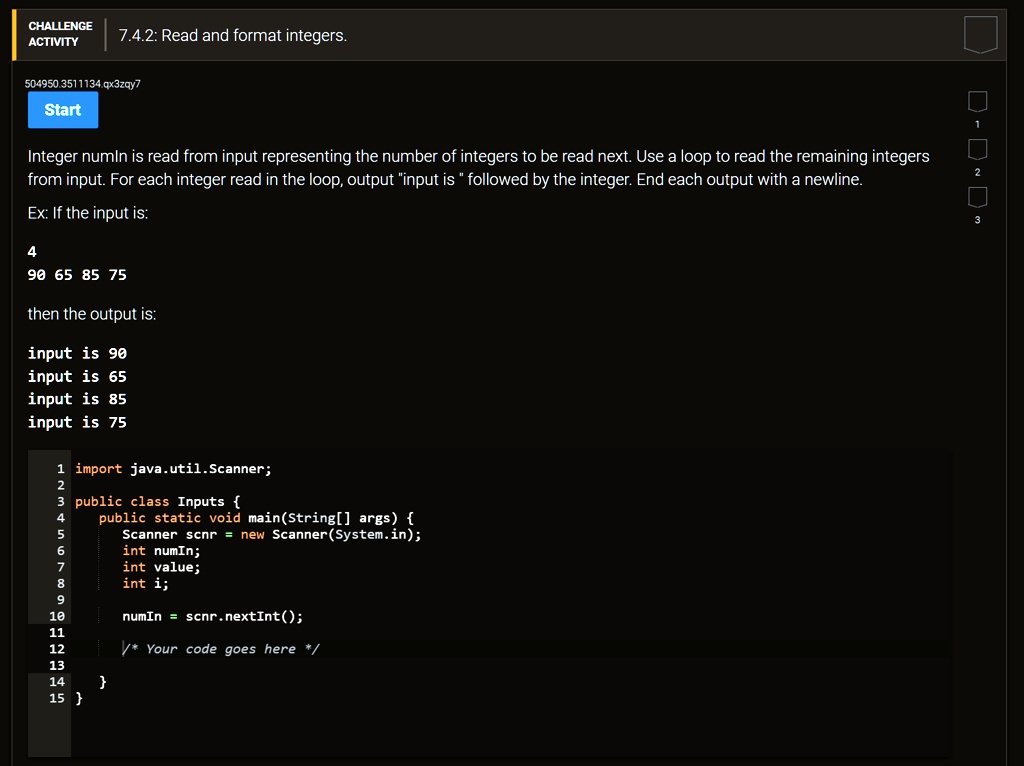This screenshot has width=1024, height=766.
Task: Click line number 10 in the gutter
Action: [x=57, y=616]
